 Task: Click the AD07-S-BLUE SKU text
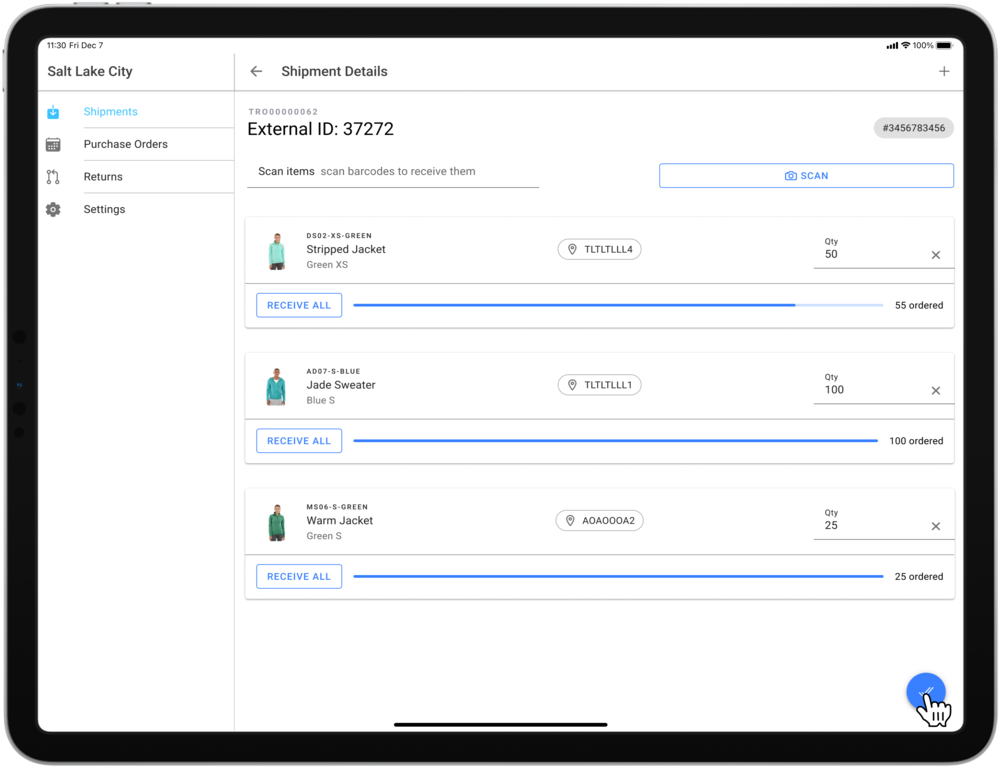333,371
